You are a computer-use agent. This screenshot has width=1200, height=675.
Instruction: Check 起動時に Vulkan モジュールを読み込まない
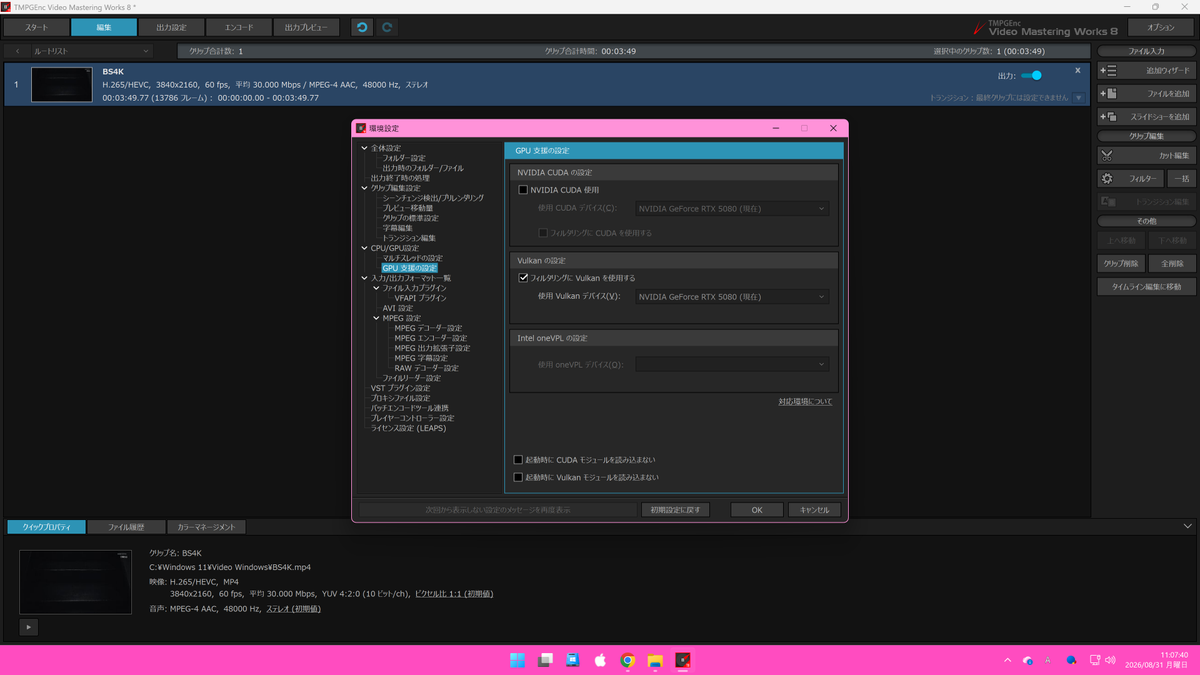point(518,477)
